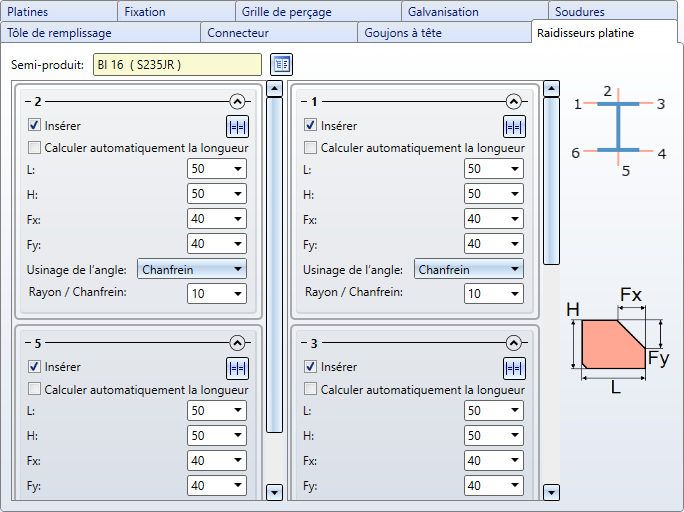Open Fy dropdown in stiffener 2

(217, 244)
